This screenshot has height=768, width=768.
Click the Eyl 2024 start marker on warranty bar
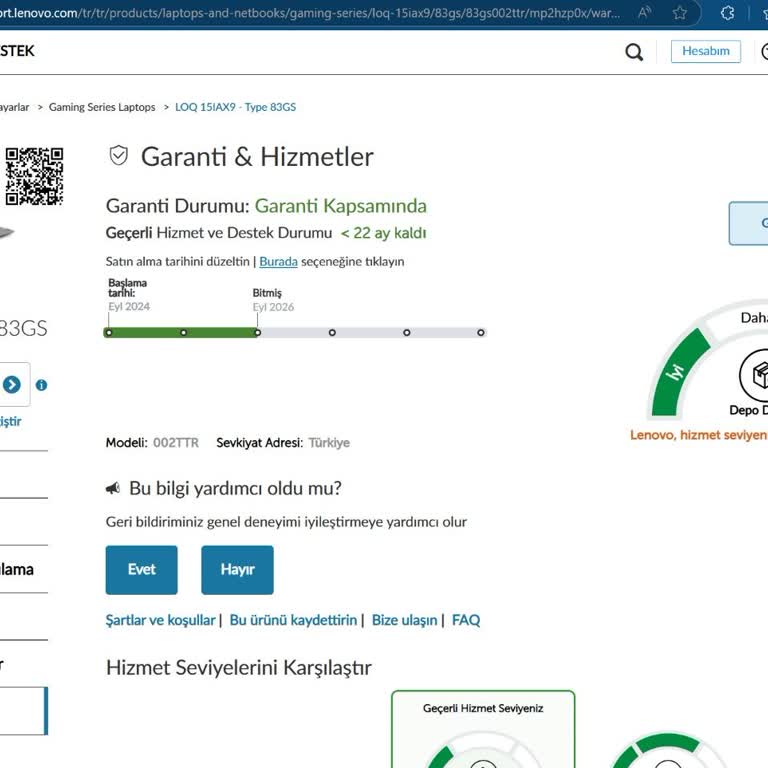tap(109, 333)
